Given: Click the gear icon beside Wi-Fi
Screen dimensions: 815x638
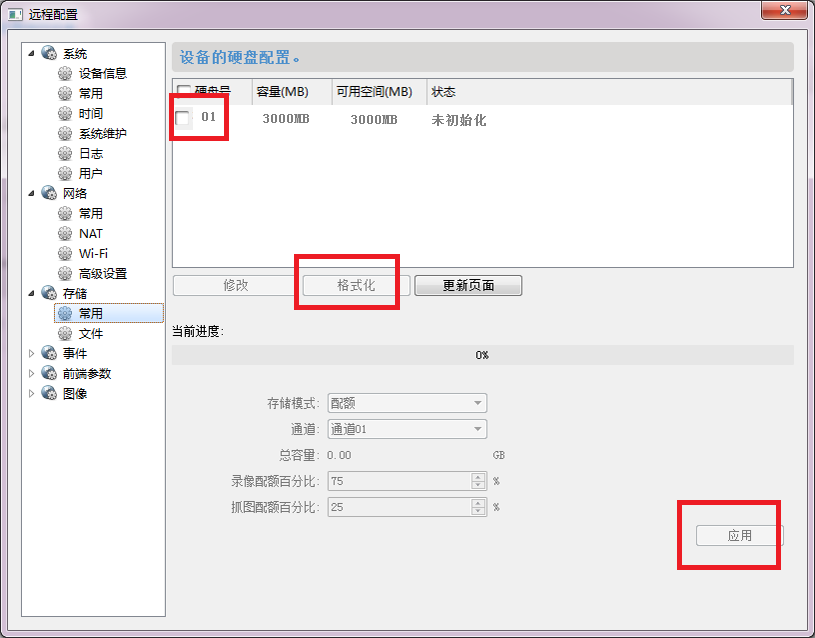Looking at the screenshot, I should [x=66, y=253].
